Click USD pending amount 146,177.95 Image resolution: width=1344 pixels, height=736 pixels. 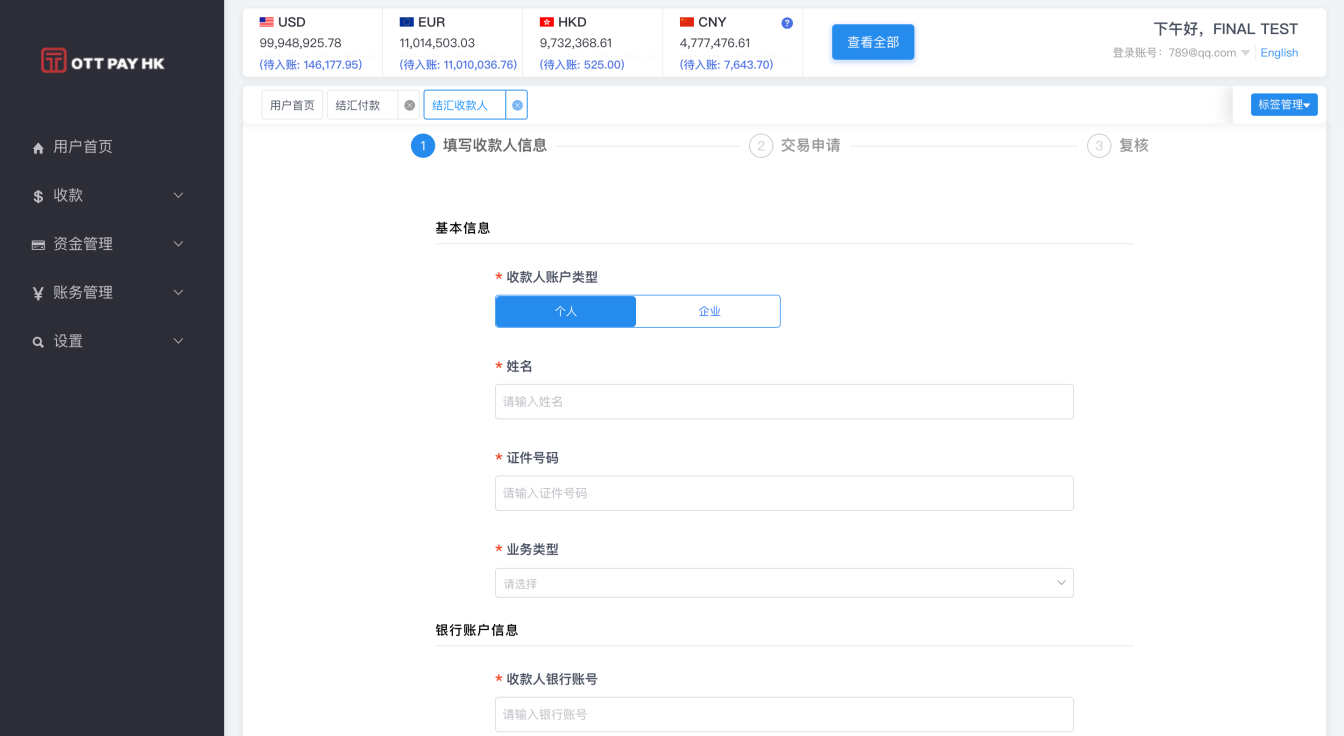pos(311,65)
